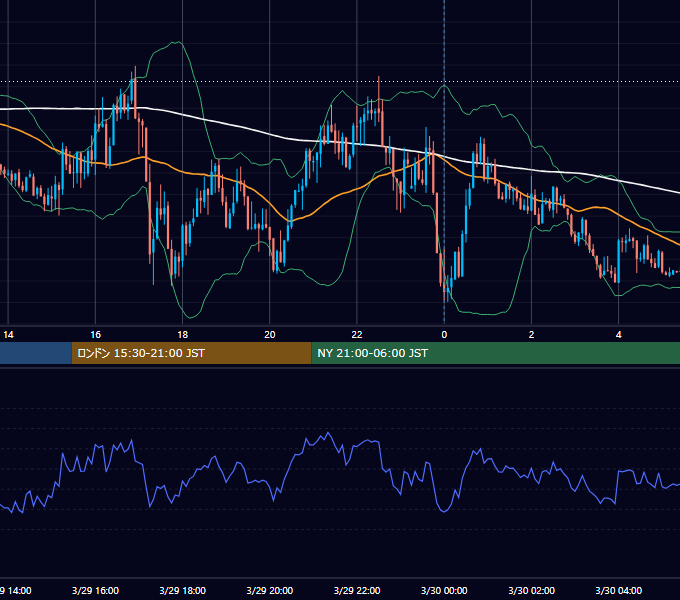Click the 3/29 18:00 date label
Image resolution: width=680 pixels, height=600 pixels.
click(183, 590)
